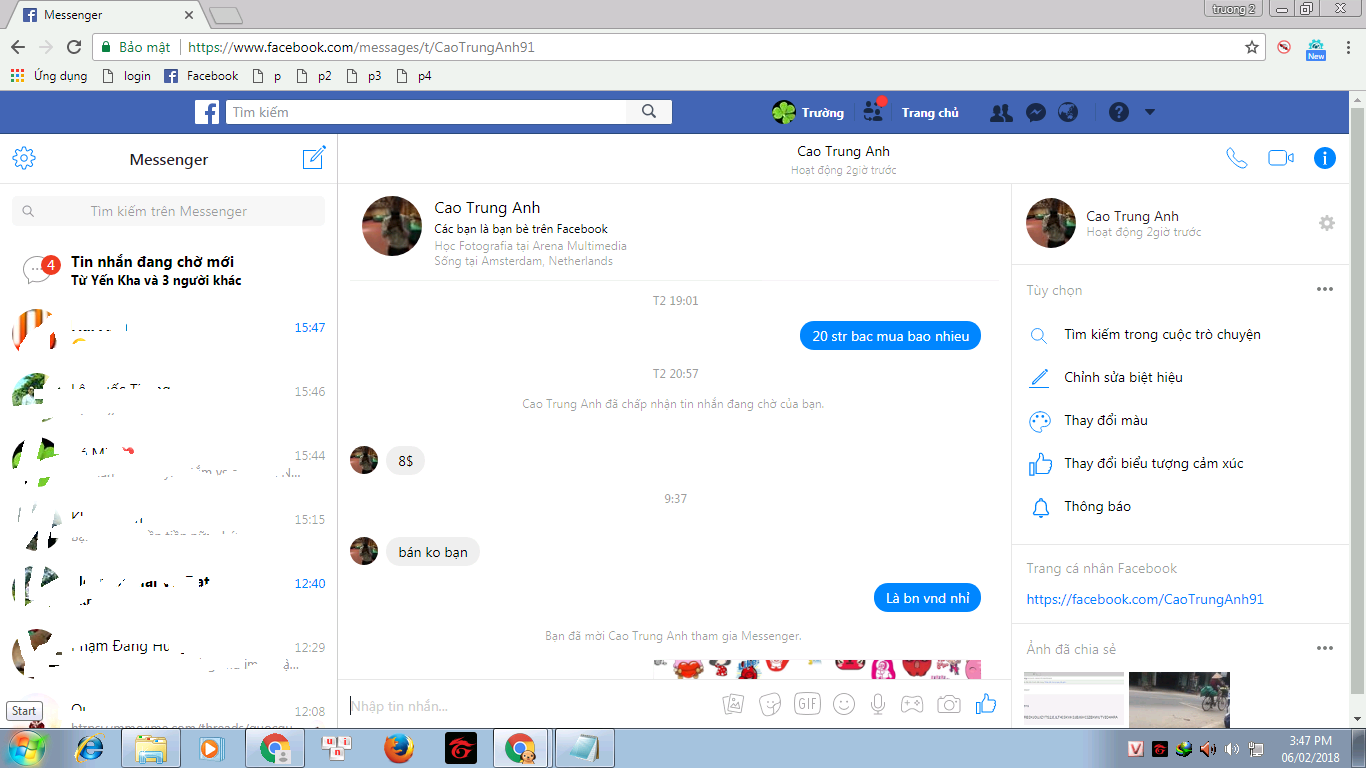
Task: Focus the Nhập tin nhắn message box
Action: [530, 706]
